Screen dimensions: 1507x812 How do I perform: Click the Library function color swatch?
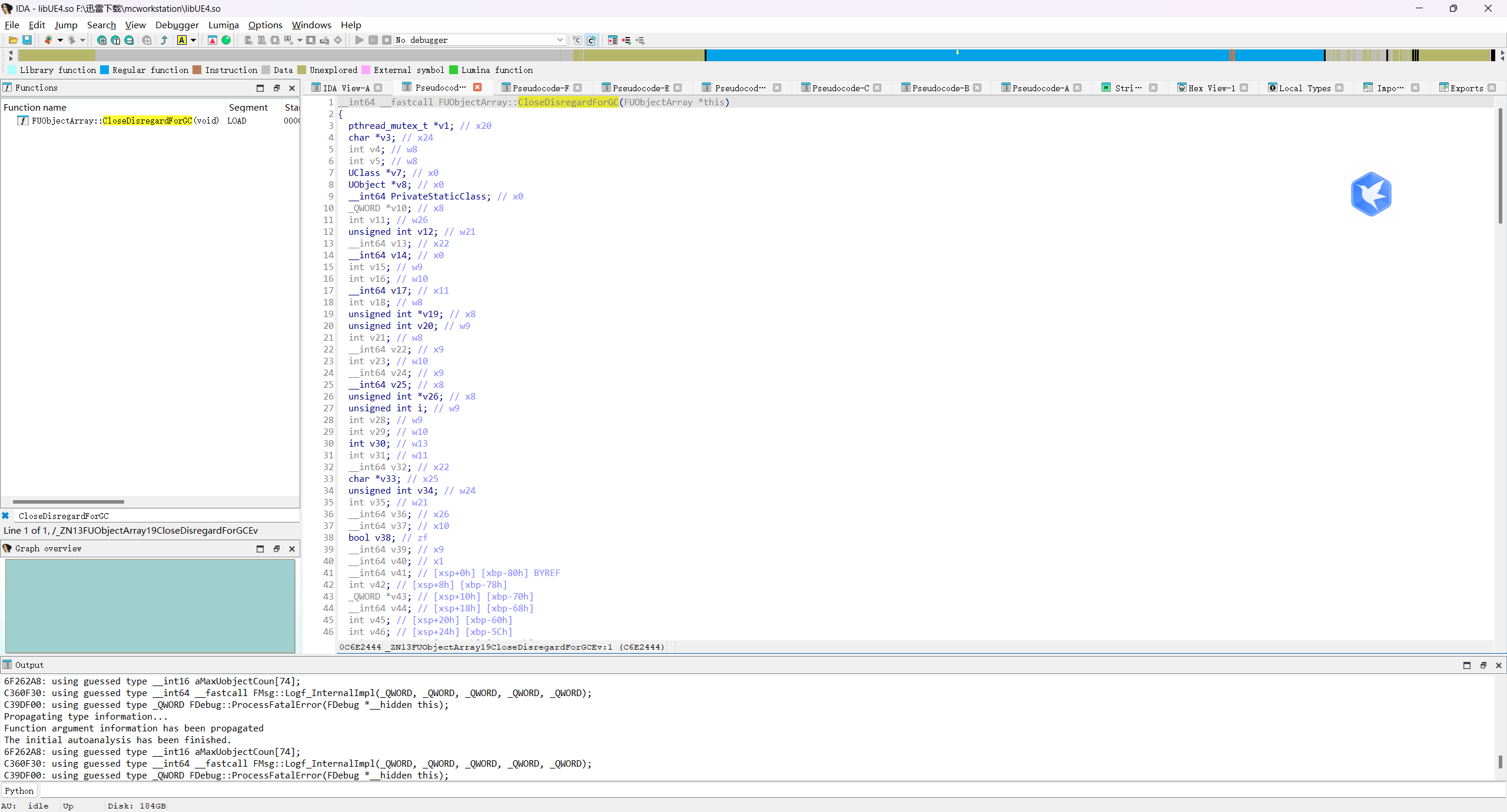(x=12, y=70)
